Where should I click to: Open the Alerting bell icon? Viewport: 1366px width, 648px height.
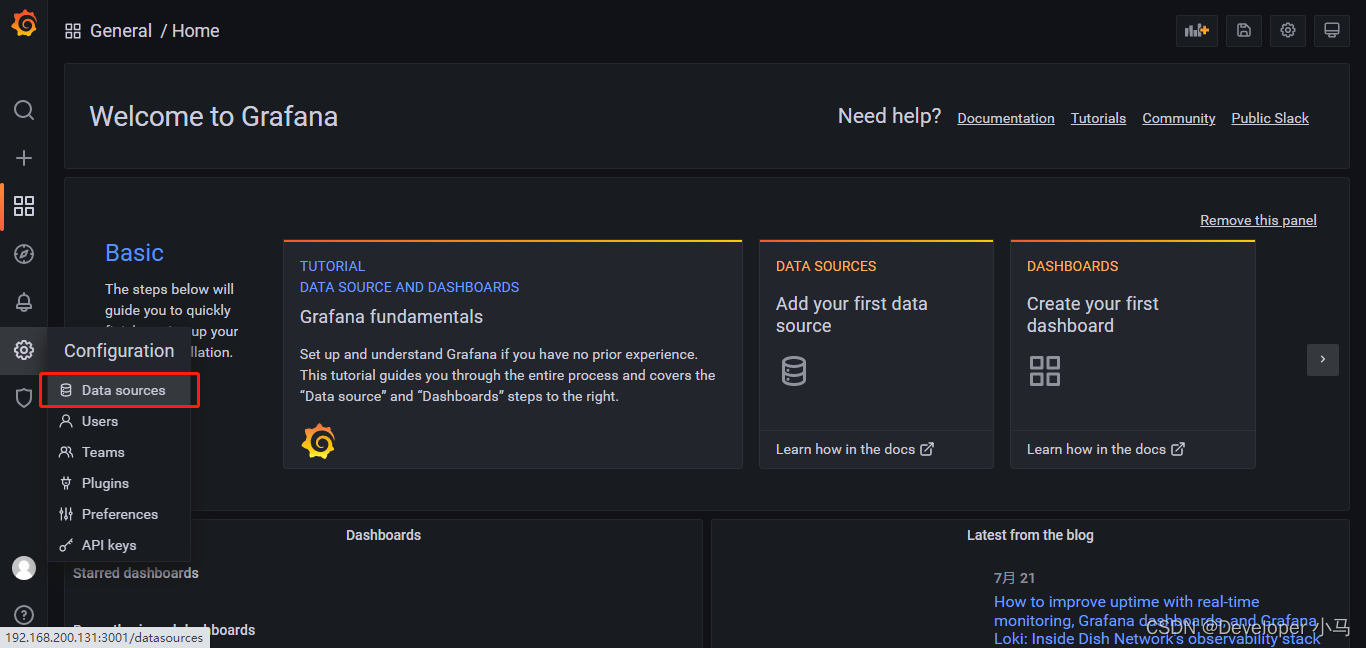pos(24,302)
